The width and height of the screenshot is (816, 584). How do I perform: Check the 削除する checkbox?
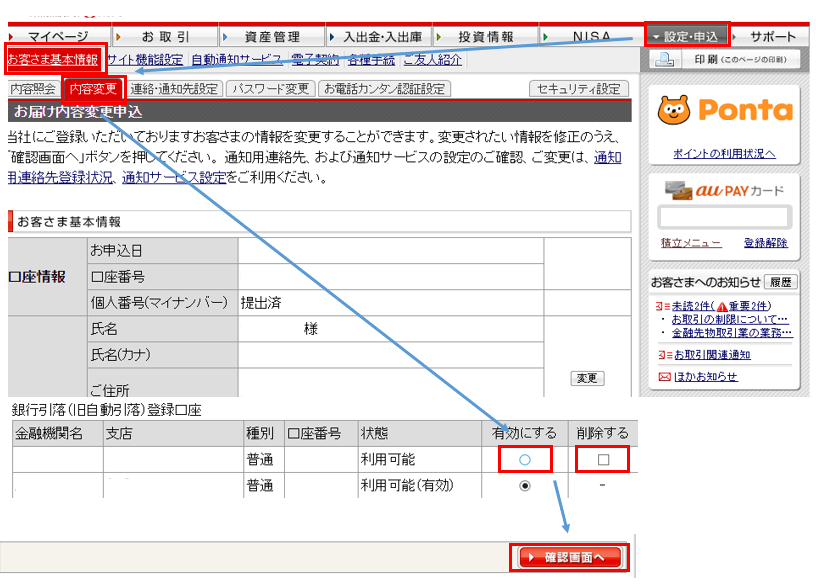coord(603,460)
